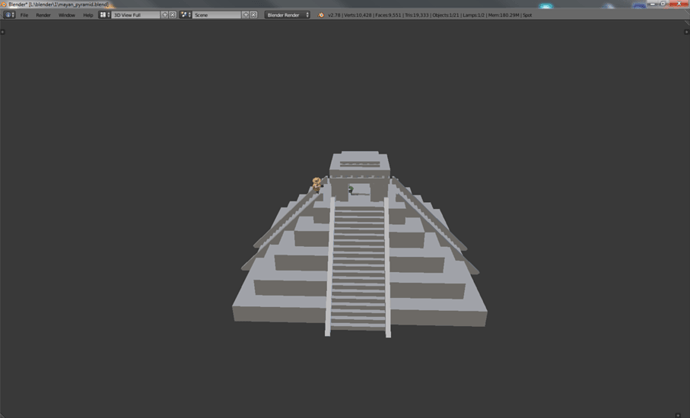Open the Window menu
The image size is (690, 418).
coord(67,15)
